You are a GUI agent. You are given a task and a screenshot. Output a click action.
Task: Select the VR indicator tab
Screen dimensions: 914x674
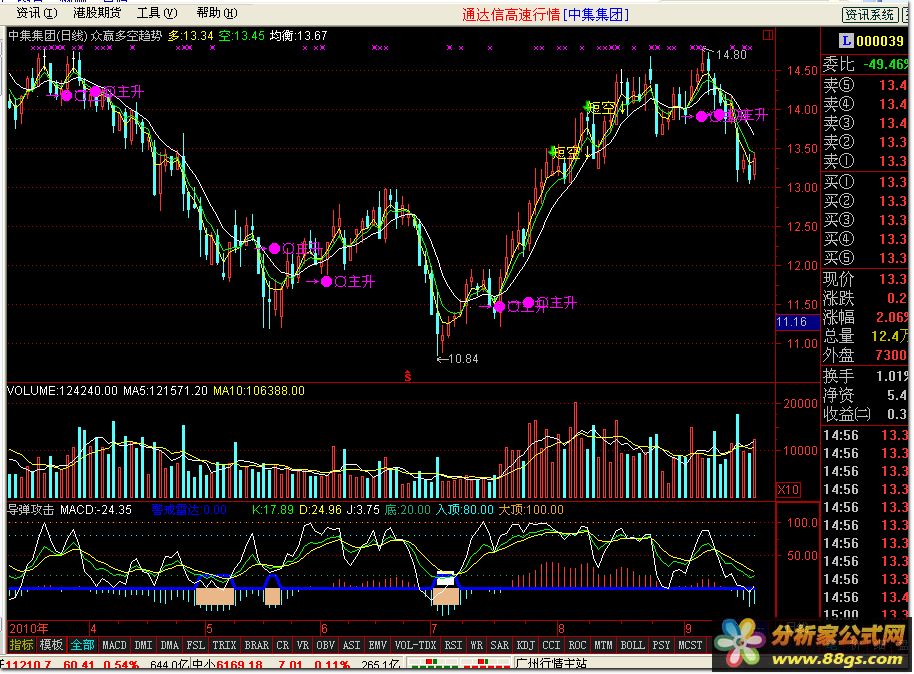click(303, 645)
